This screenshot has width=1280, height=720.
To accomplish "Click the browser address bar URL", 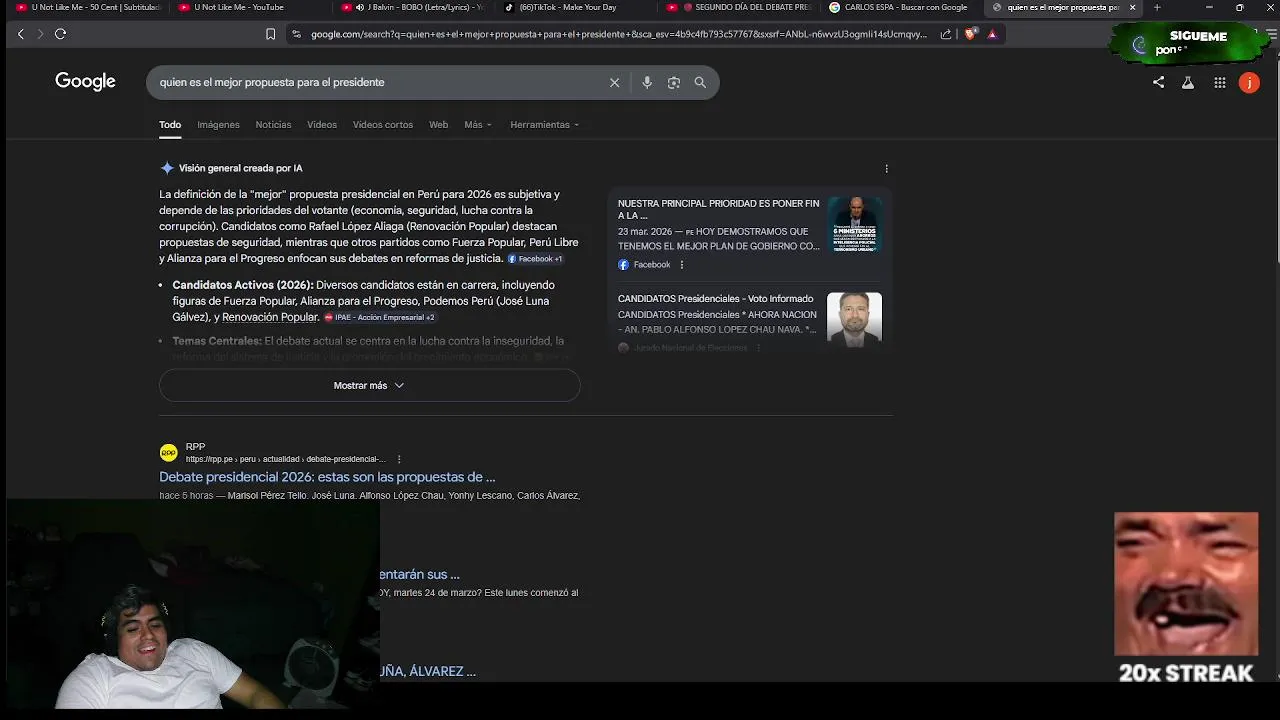I will 618,34.
